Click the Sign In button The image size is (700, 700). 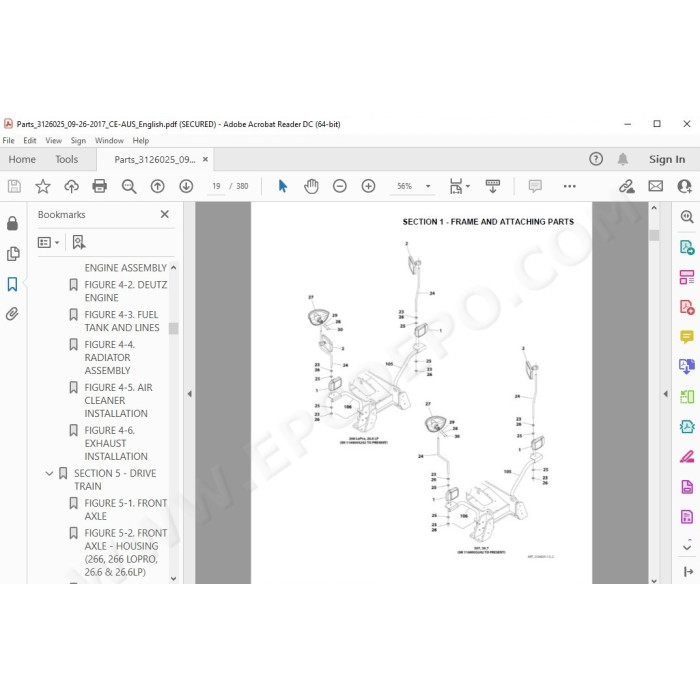tap(667, 159)
